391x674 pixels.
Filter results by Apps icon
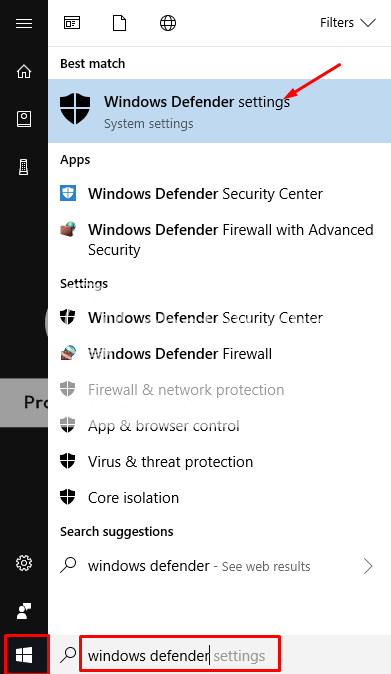(72, 23)
